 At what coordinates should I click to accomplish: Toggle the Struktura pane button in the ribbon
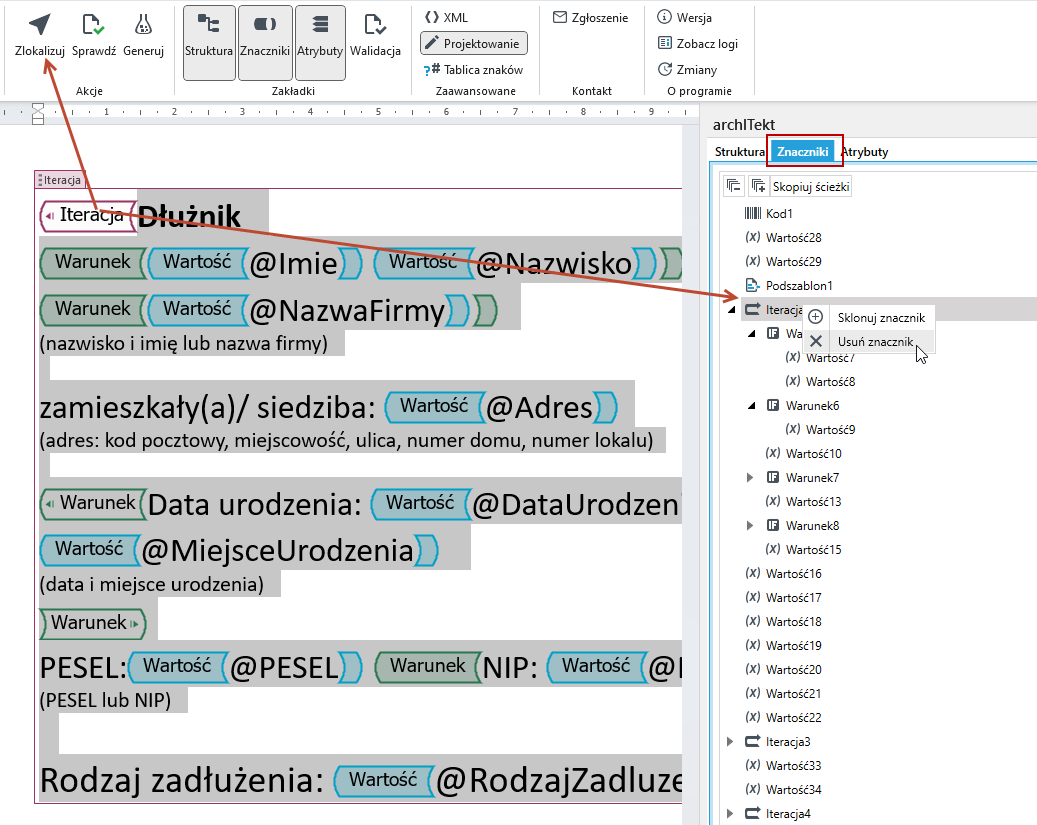pyautogui.click(x=209, y=42)
